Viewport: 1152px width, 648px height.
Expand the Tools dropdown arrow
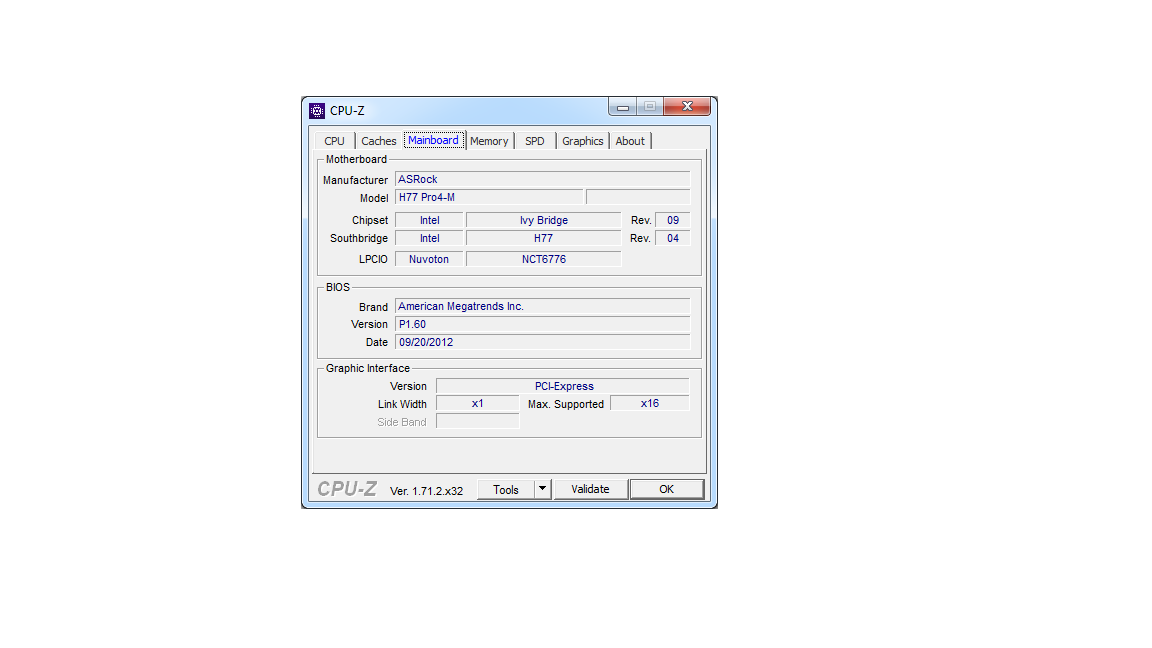542,489
